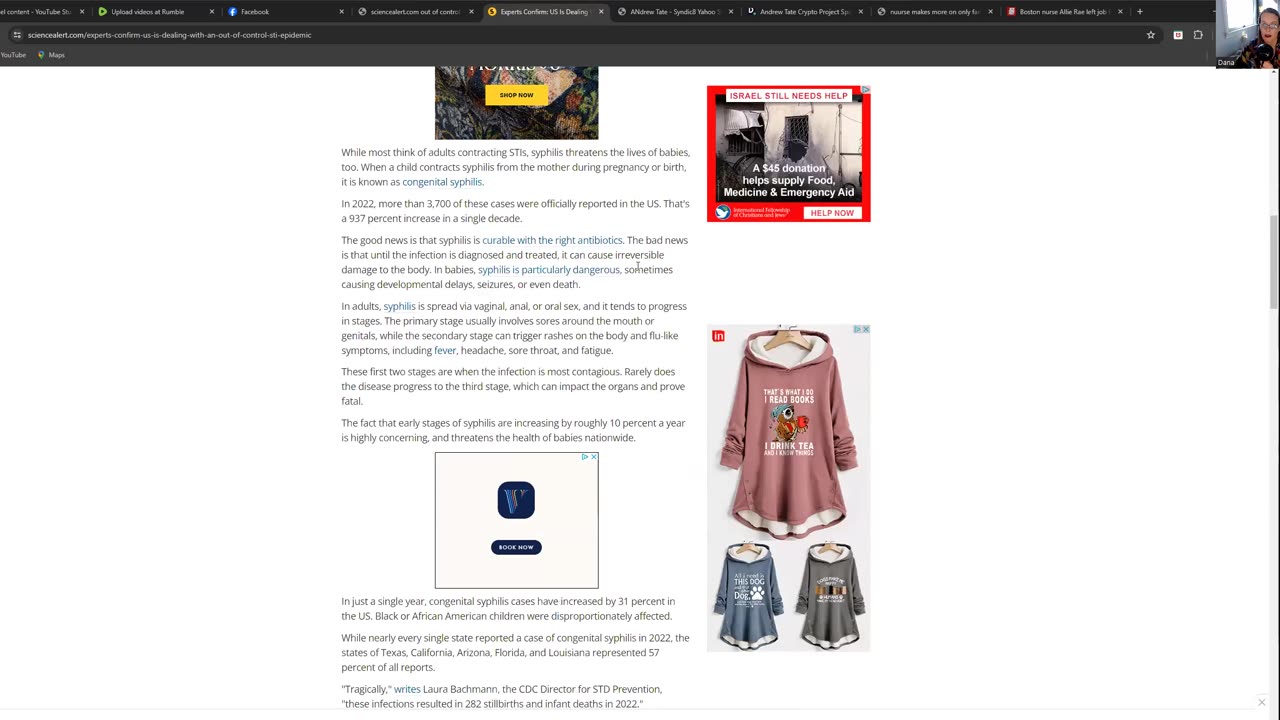Click the W logo in the ad
This screenshot has width=1280, height=720.
pyautogui.click(x=516, y=500)
